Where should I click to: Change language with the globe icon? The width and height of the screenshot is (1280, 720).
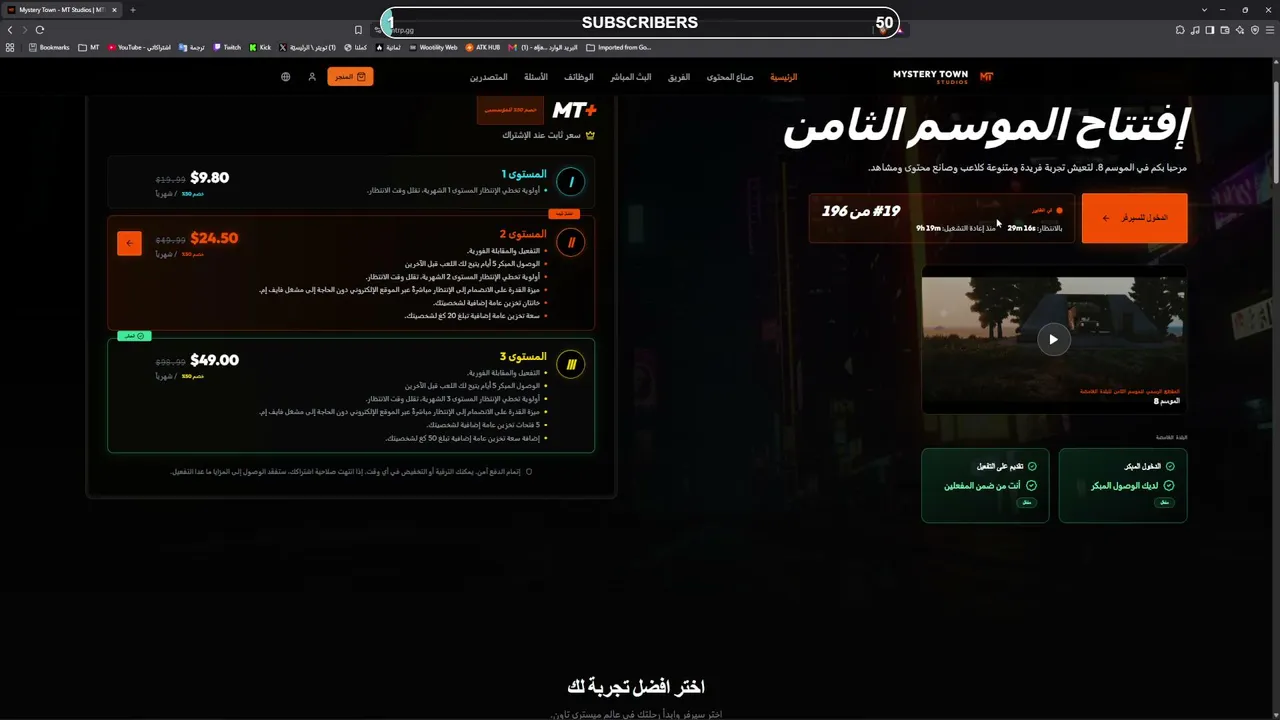[285, 77]
